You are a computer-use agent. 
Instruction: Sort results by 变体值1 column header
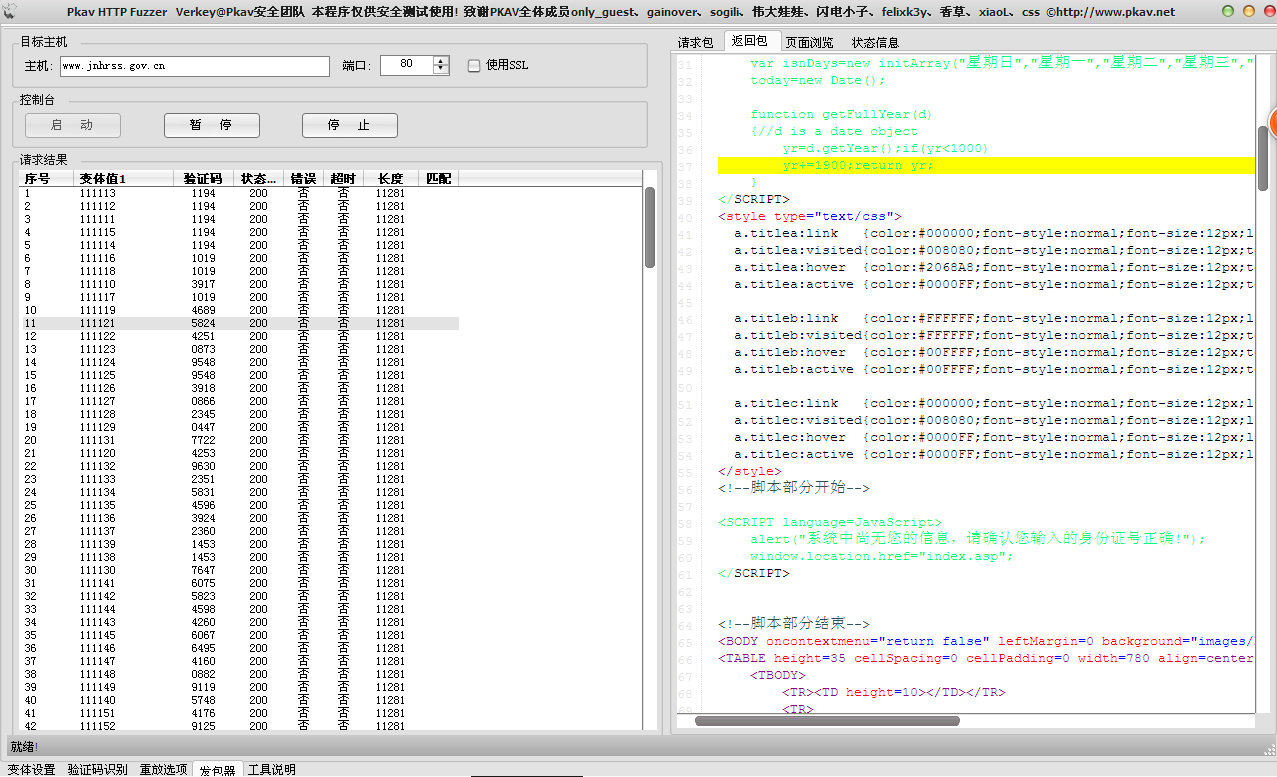(124, 179)
